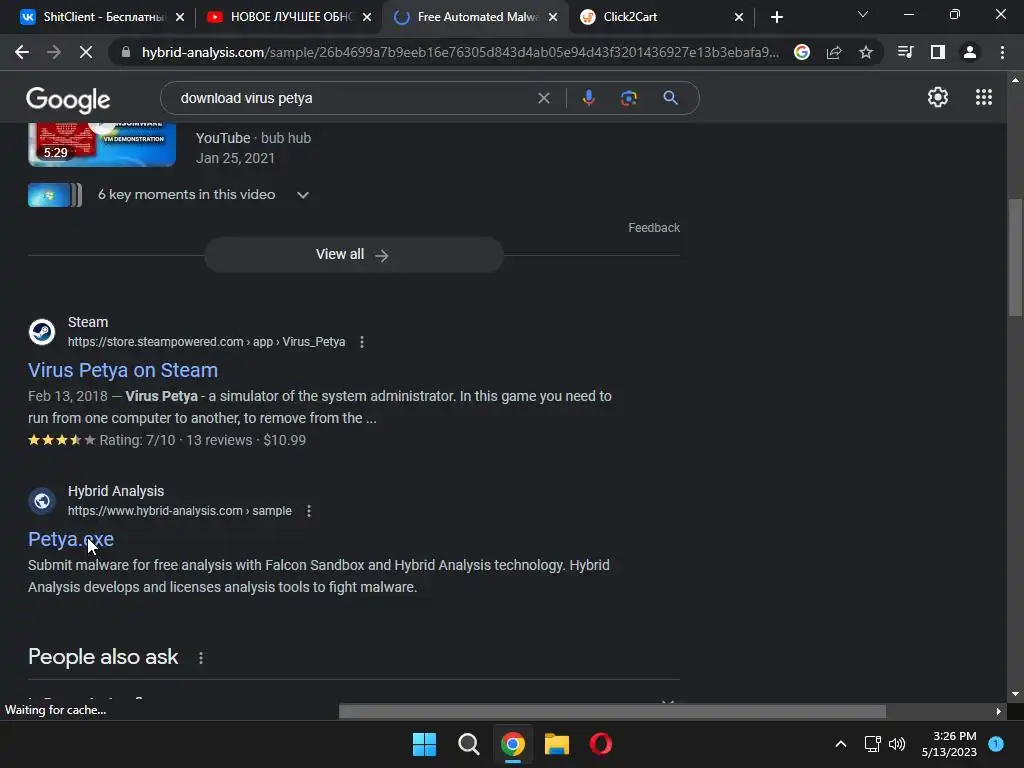The image size is (1024, 768).
Task: Click Hybrid Analysis site URL breadcrumb
Action: coord(180,511)
